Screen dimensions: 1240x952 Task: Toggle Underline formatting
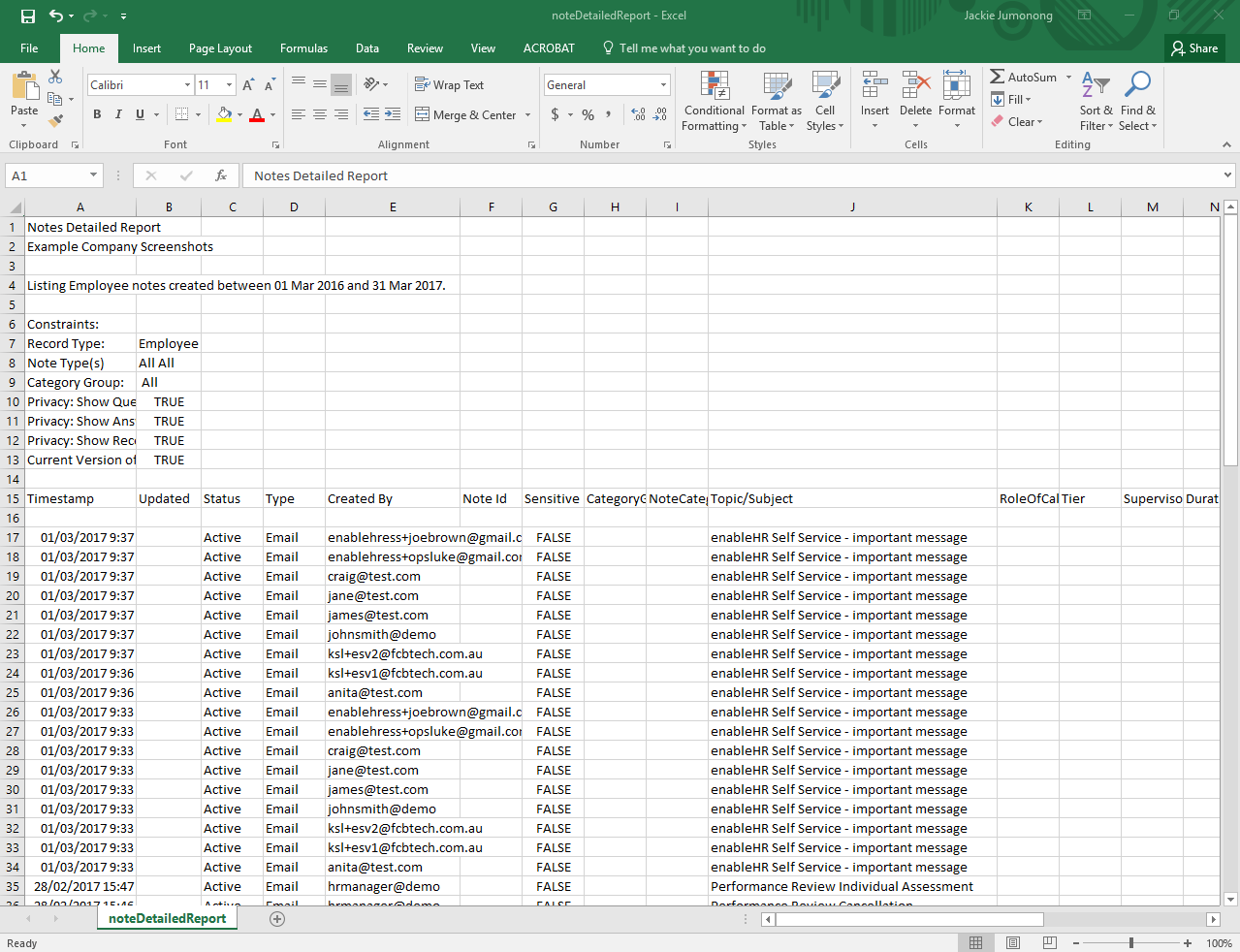pos(140,114)
